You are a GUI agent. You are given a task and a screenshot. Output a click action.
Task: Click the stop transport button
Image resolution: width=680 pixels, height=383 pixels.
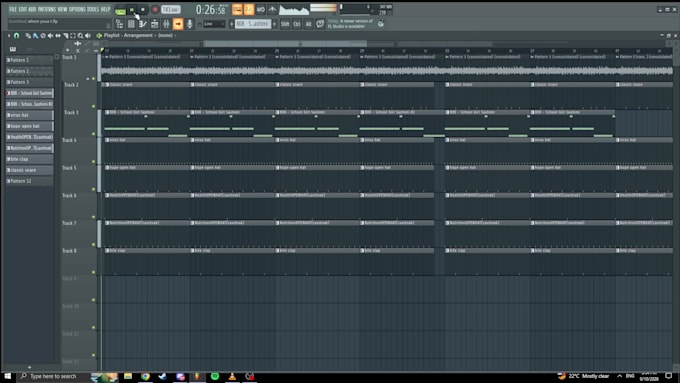point(143,10)
